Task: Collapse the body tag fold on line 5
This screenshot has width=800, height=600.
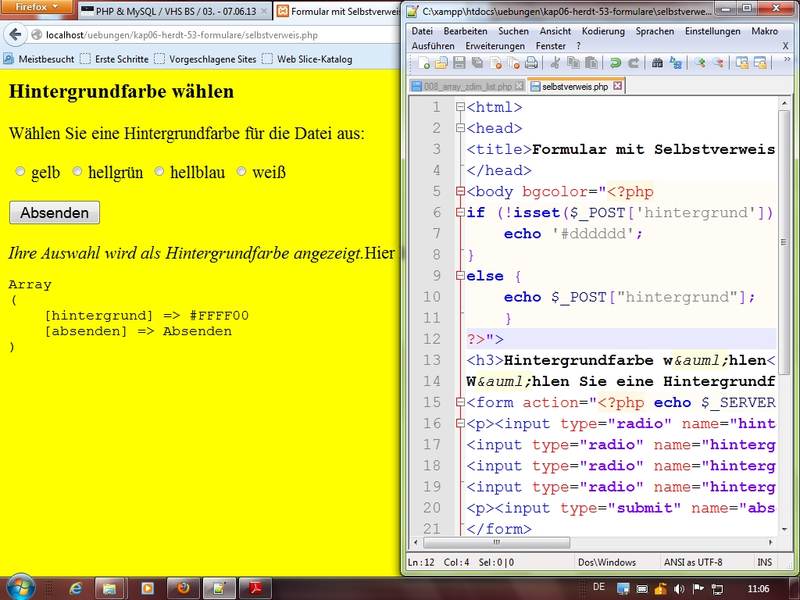Action: 459,191
